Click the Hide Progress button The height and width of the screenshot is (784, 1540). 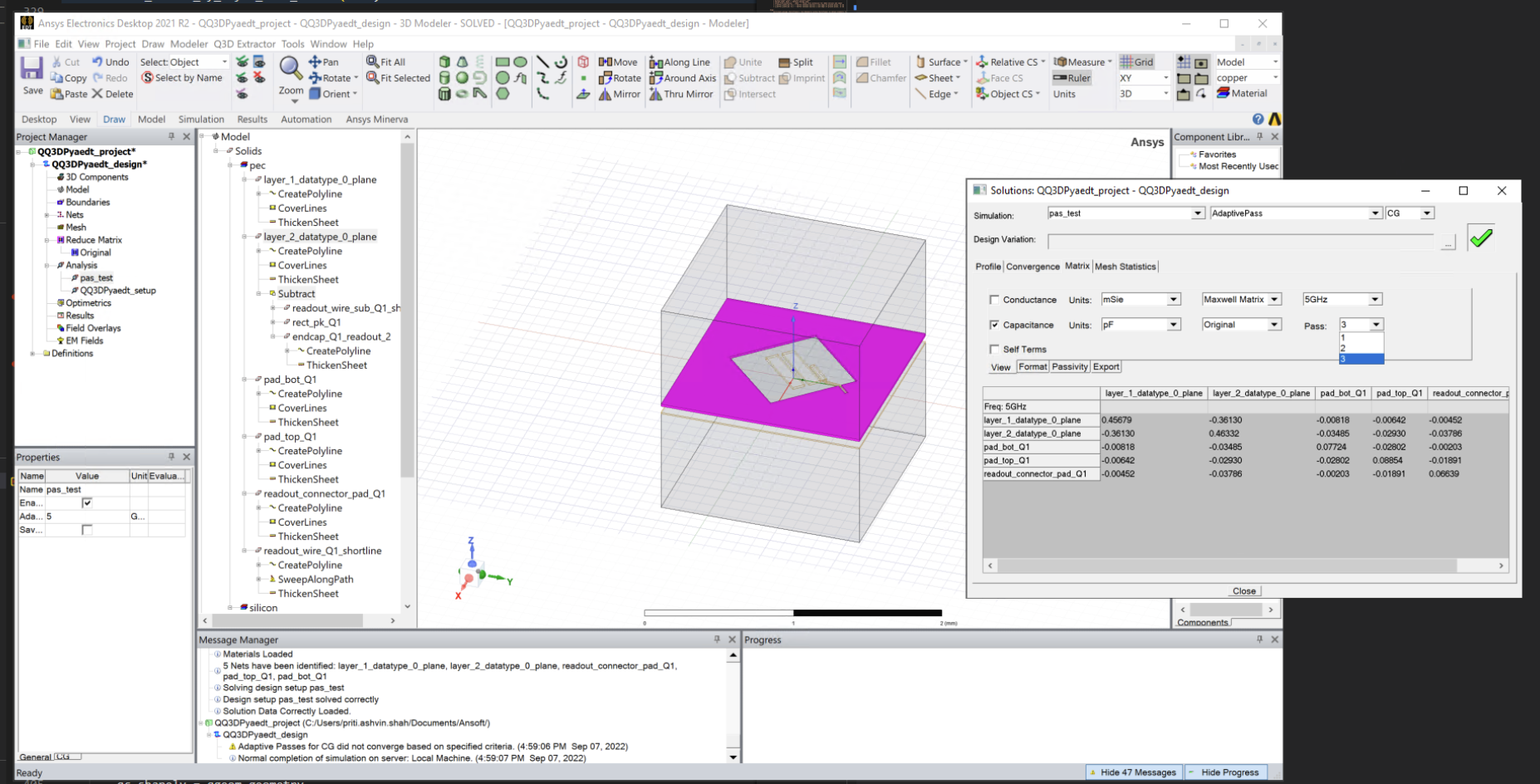1227,772
